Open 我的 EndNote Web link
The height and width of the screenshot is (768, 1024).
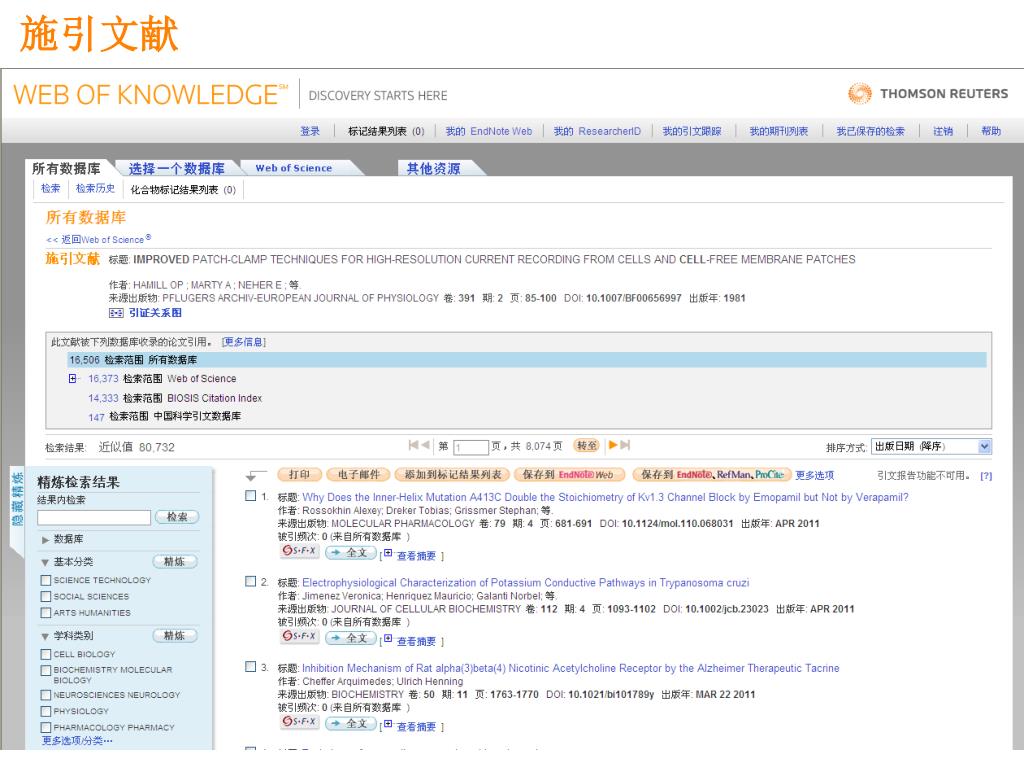[x=488, y=131]
